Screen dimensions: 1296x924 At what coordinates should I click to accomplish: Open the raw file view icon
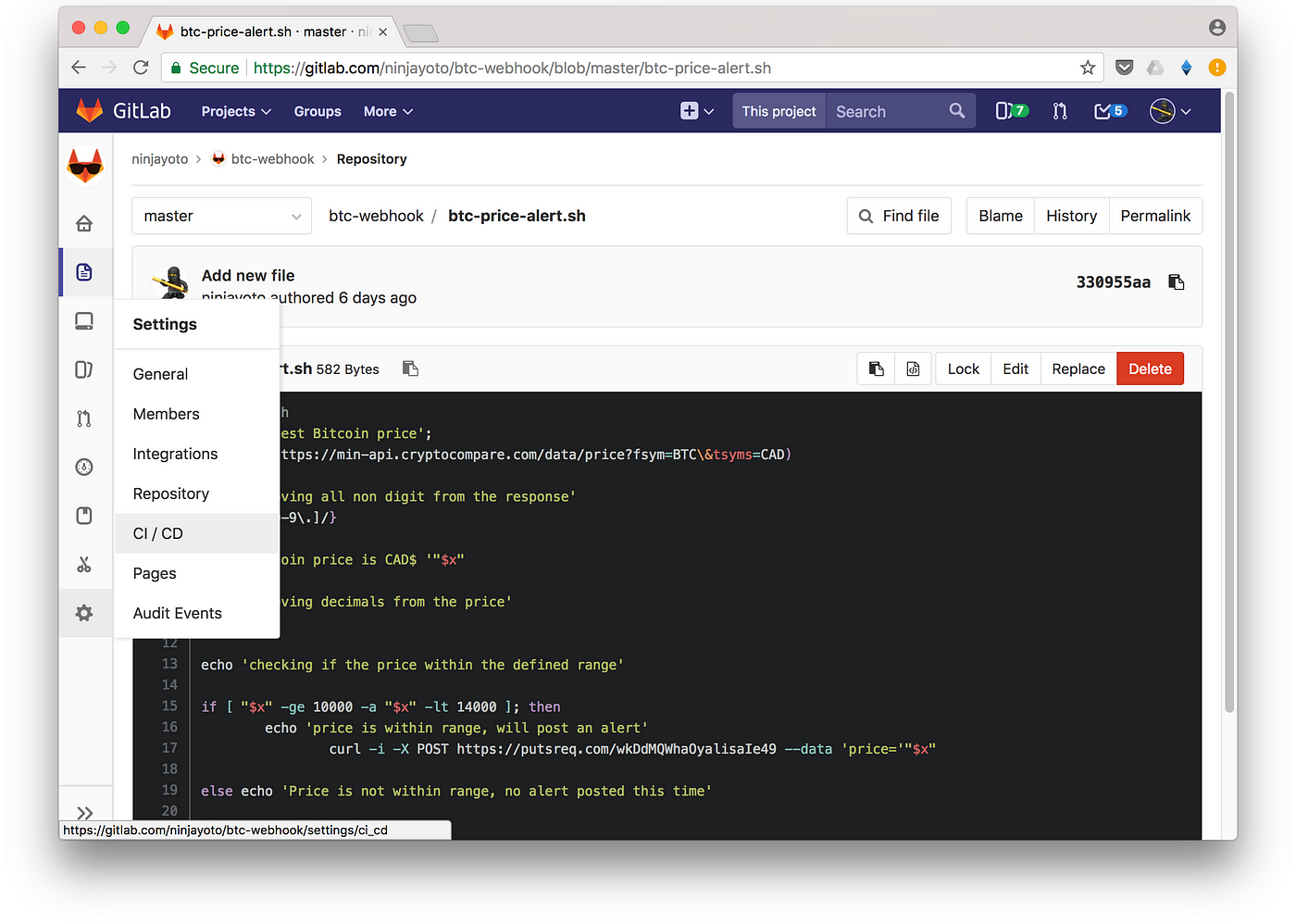pos(913,368)
